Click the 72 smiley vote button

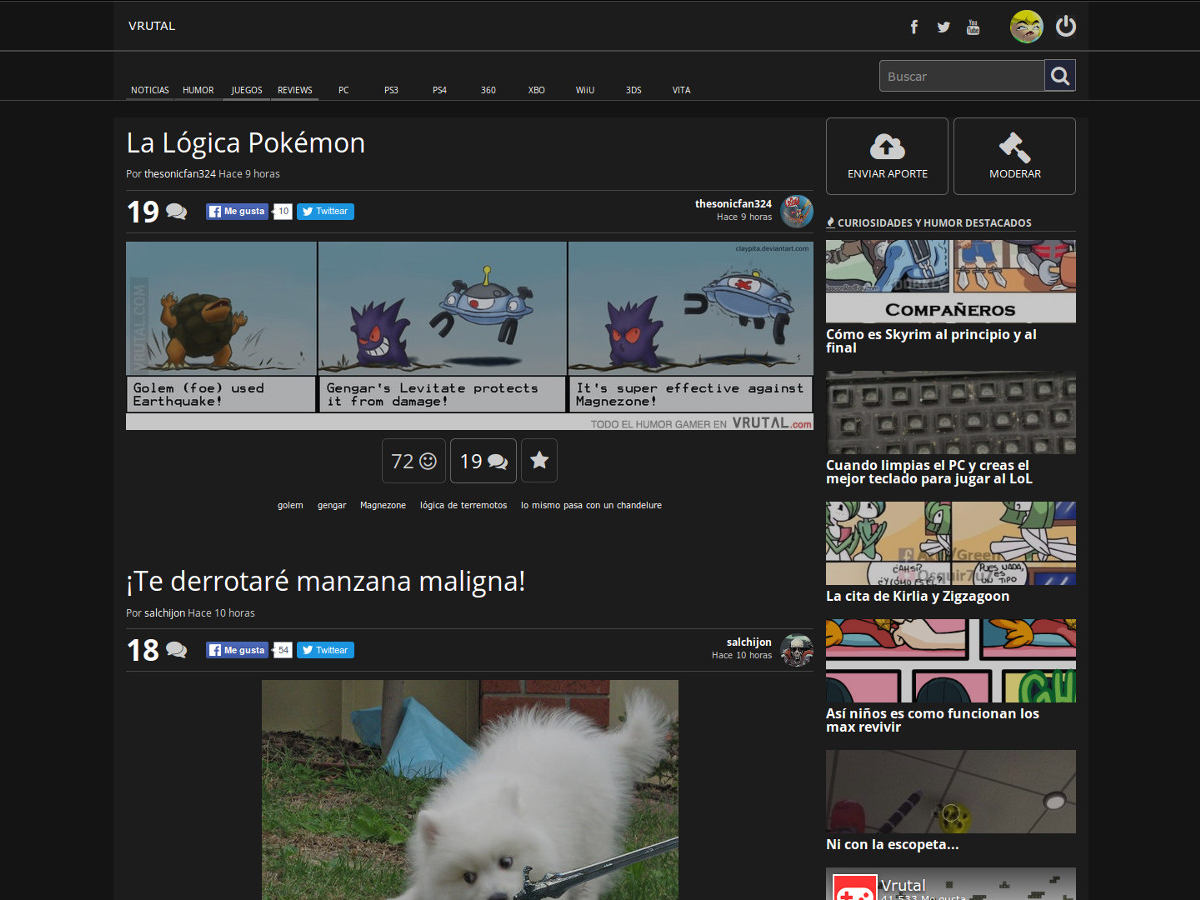coord(414,461)
